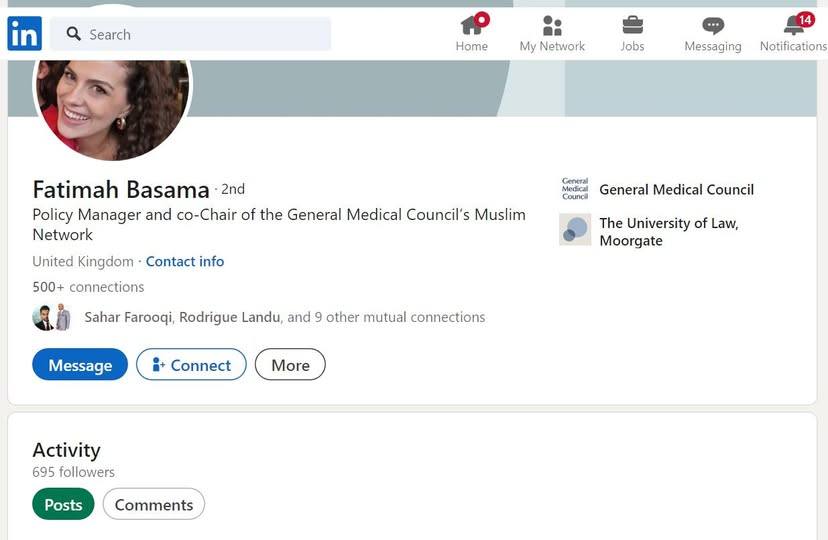Switch to Comments activity tab
The width and height of the screenshot is (828, 540).
(154, 504)
